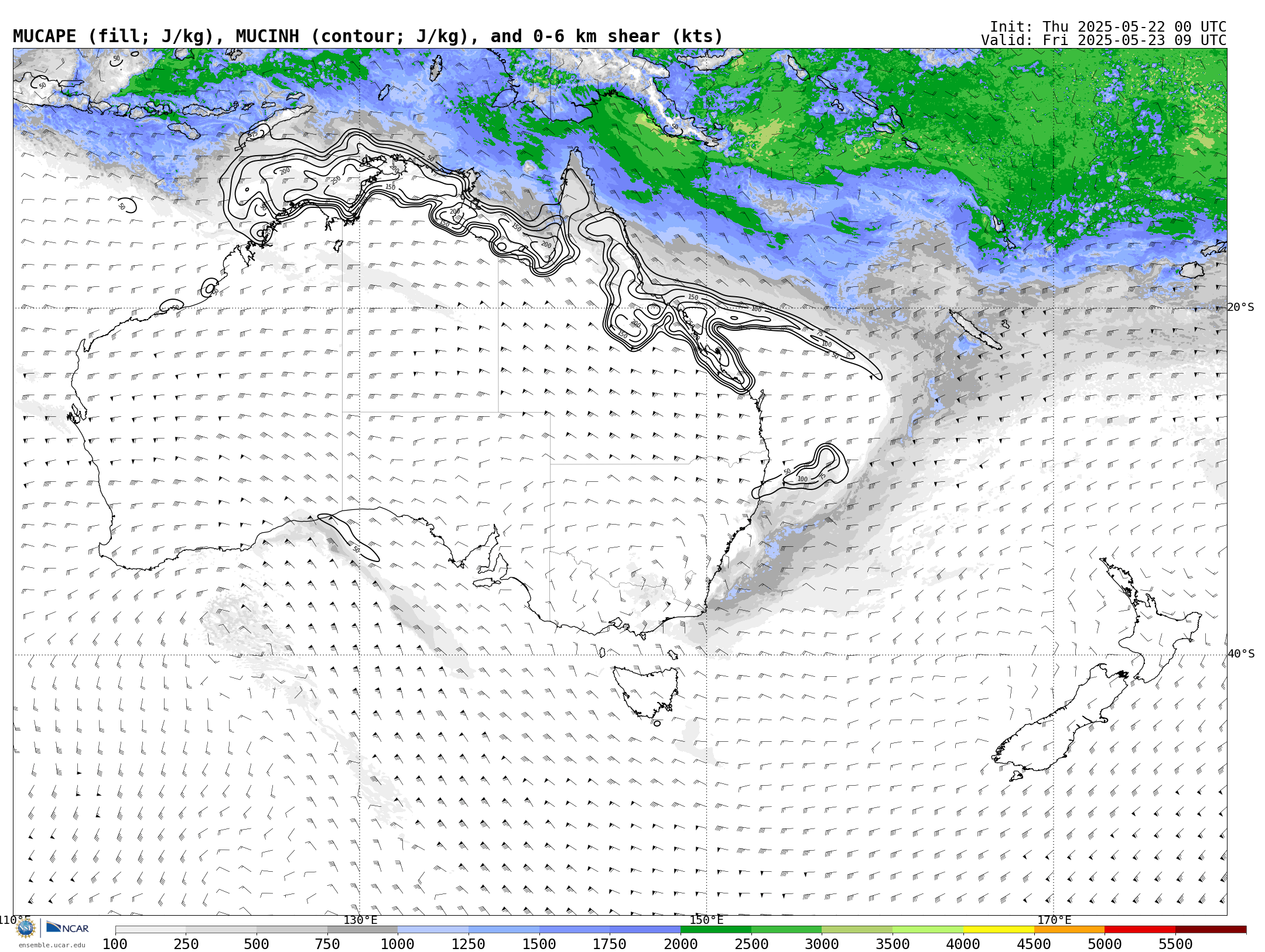
Task: Click the NSF logo
Action: 26,928
